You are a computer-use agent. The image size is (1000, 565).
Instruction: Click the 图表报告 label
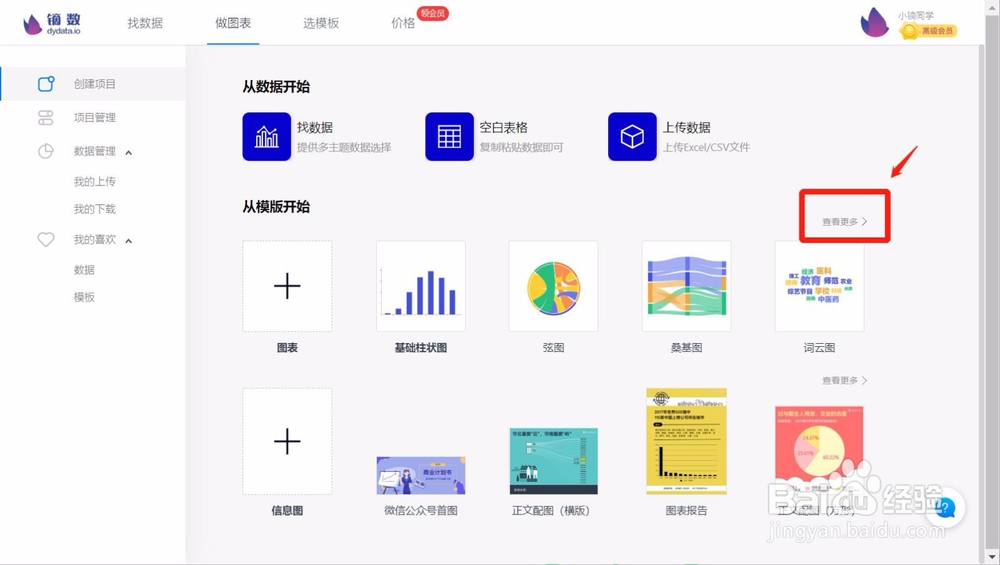coord(686,511)
